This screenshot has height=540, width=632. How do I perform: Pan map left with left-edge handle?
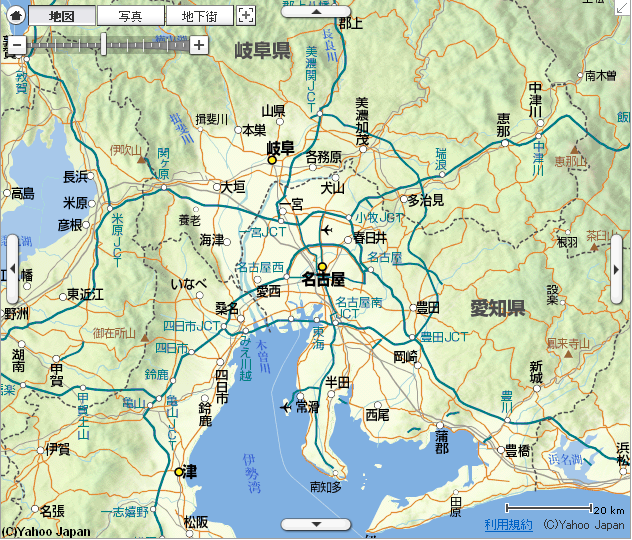coord(11,270)
